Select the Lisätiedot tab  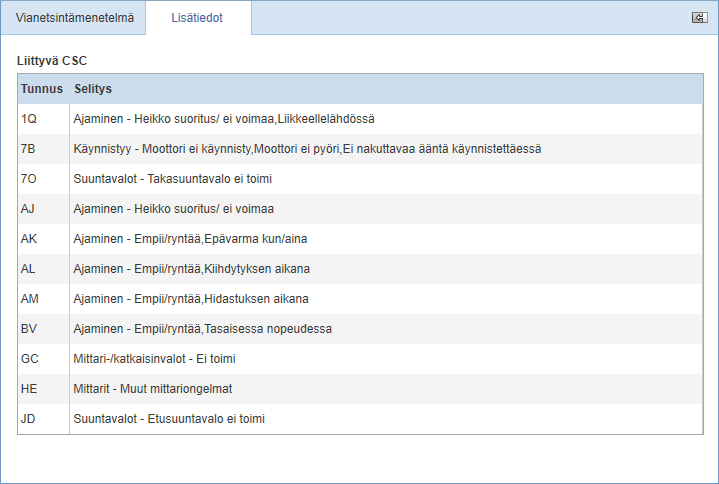pyautogui.click(x=197, y=18)
